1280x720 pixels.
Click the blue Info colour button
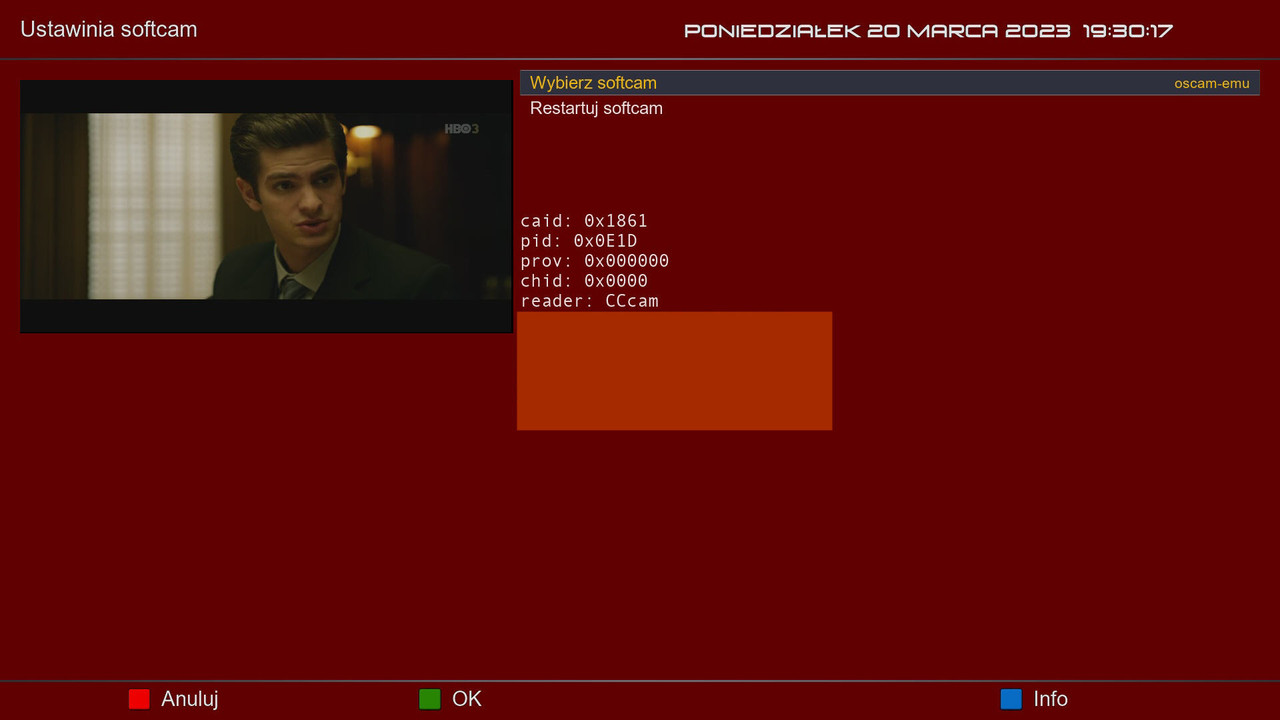(1011, 699)
